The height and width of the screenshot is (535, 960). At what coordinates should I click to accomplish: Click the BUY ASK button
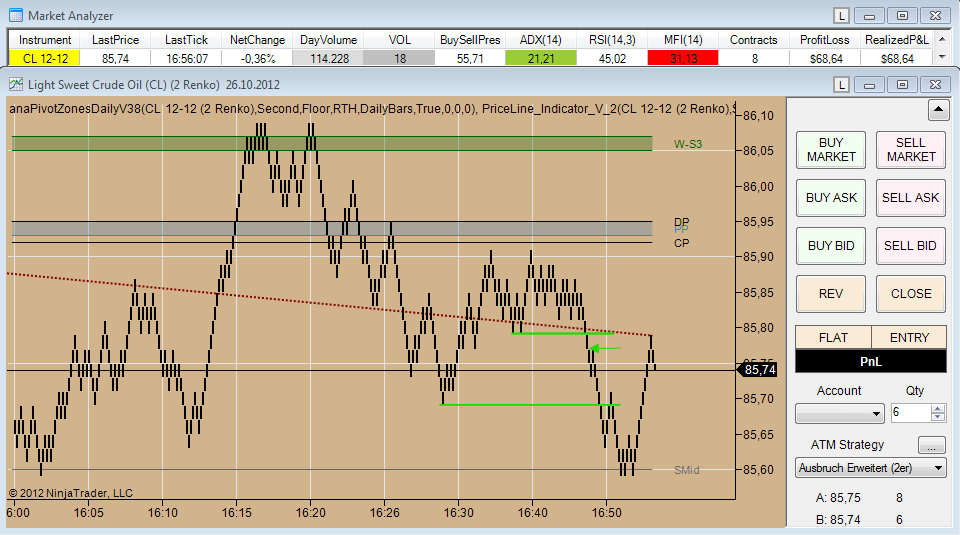point(831,198)
